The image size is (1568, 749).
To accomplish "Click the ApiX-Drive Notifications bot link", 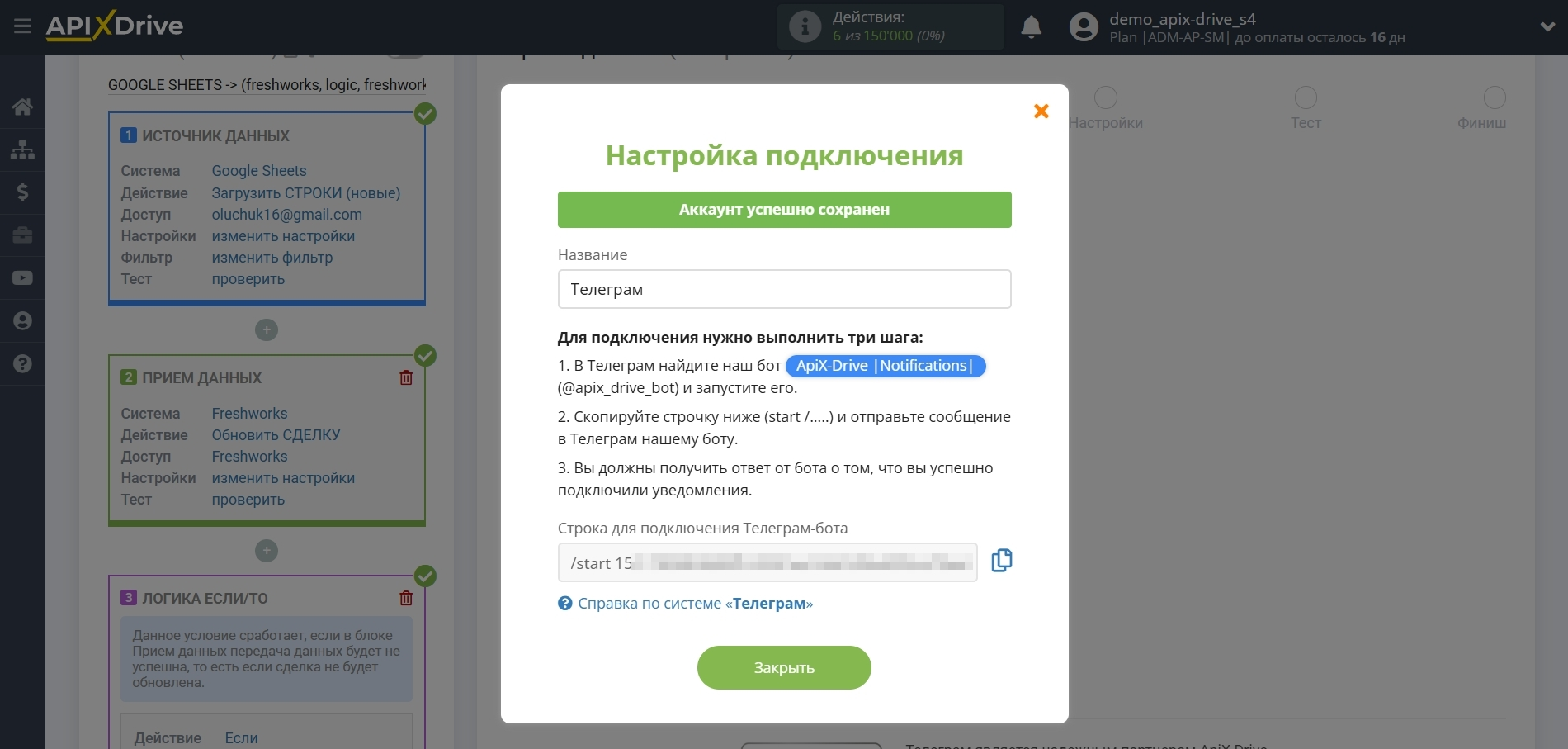I will click(885, 366).
